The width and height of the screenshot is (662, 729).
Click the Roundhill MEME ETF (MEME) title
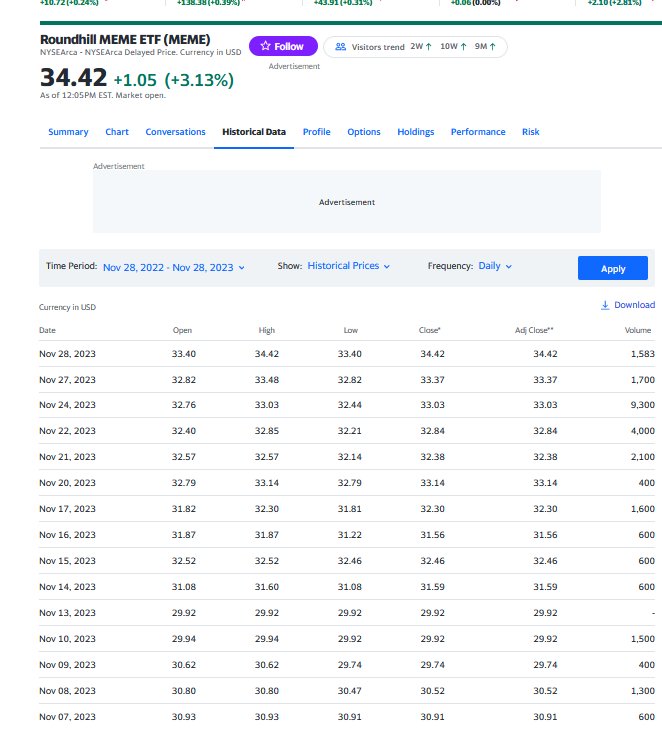tap(125, 40)
